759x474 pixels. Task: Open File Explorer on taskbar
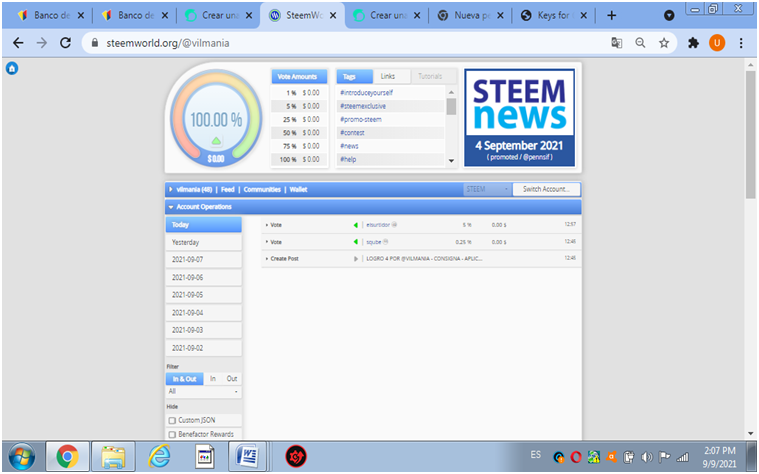[113, 457]
